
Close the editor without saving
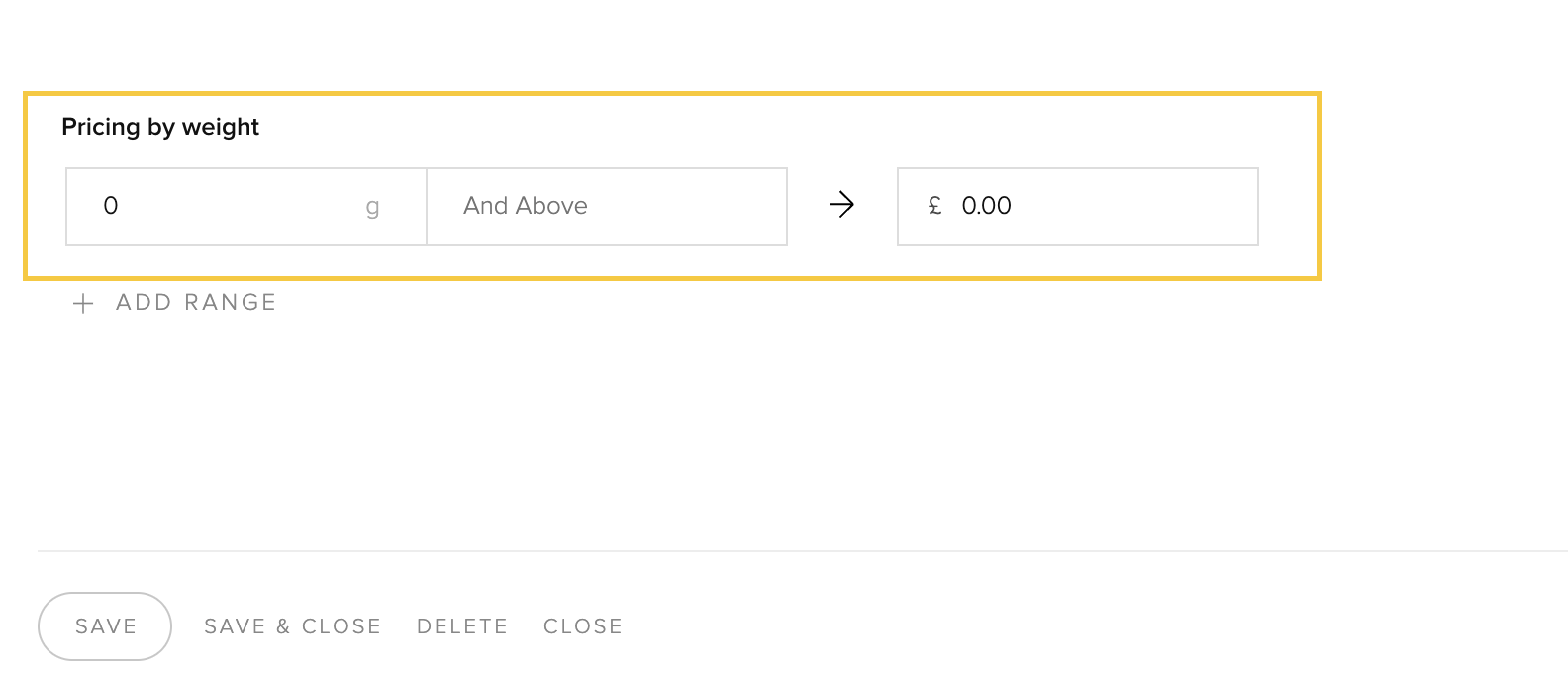coord(583,626)
